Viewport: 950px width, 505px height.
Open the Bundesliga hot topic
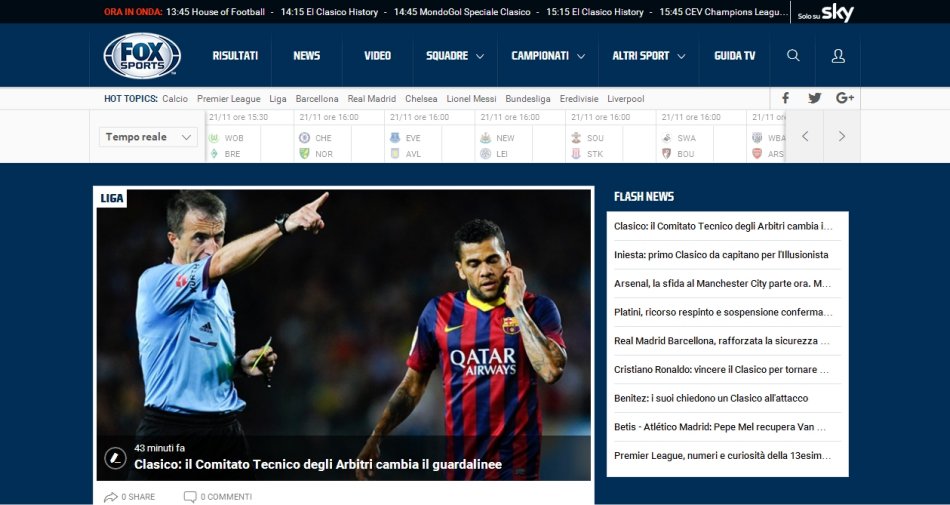tap(528, 99)
